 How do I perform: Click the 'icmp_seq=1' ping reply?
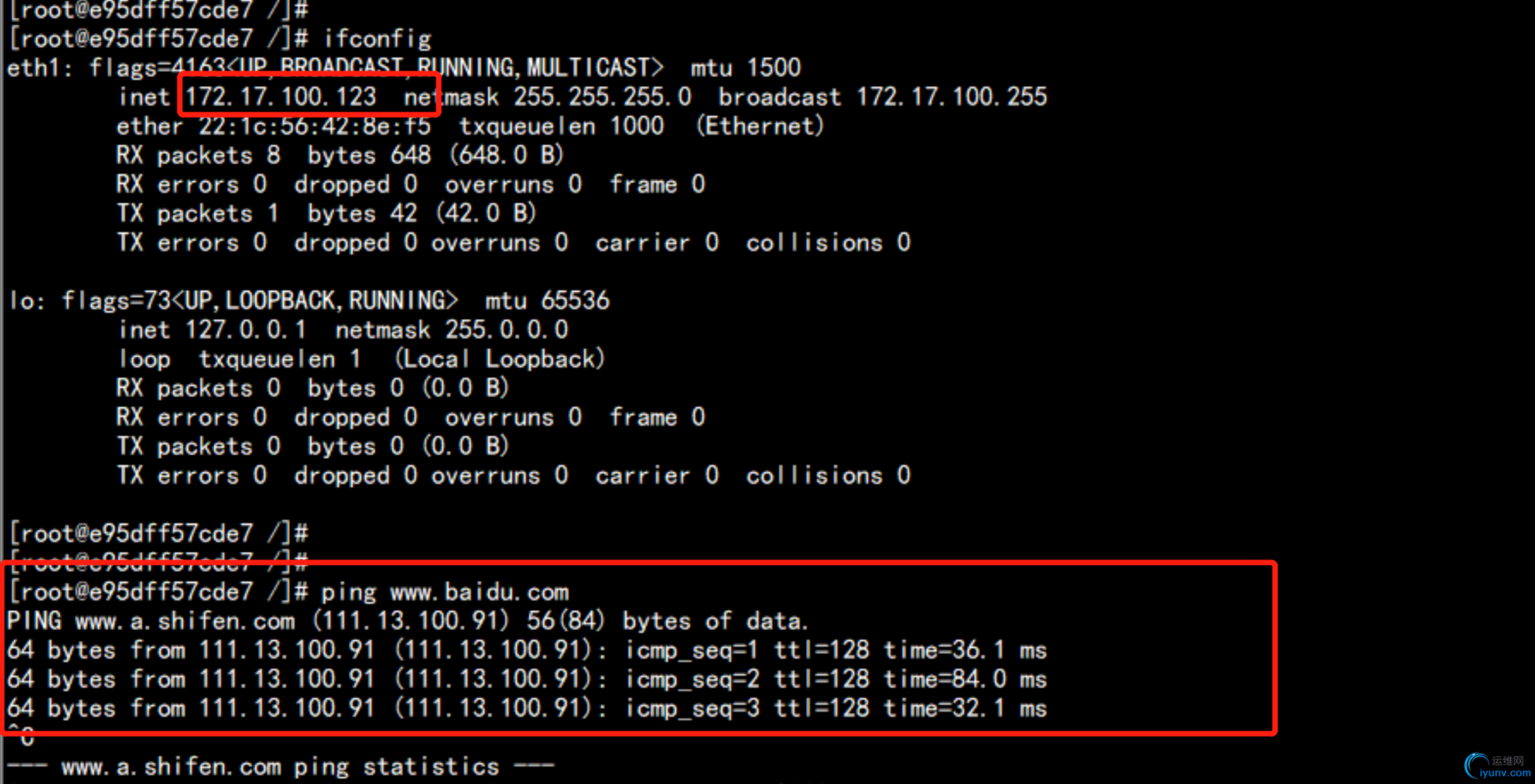click(692, 650)
